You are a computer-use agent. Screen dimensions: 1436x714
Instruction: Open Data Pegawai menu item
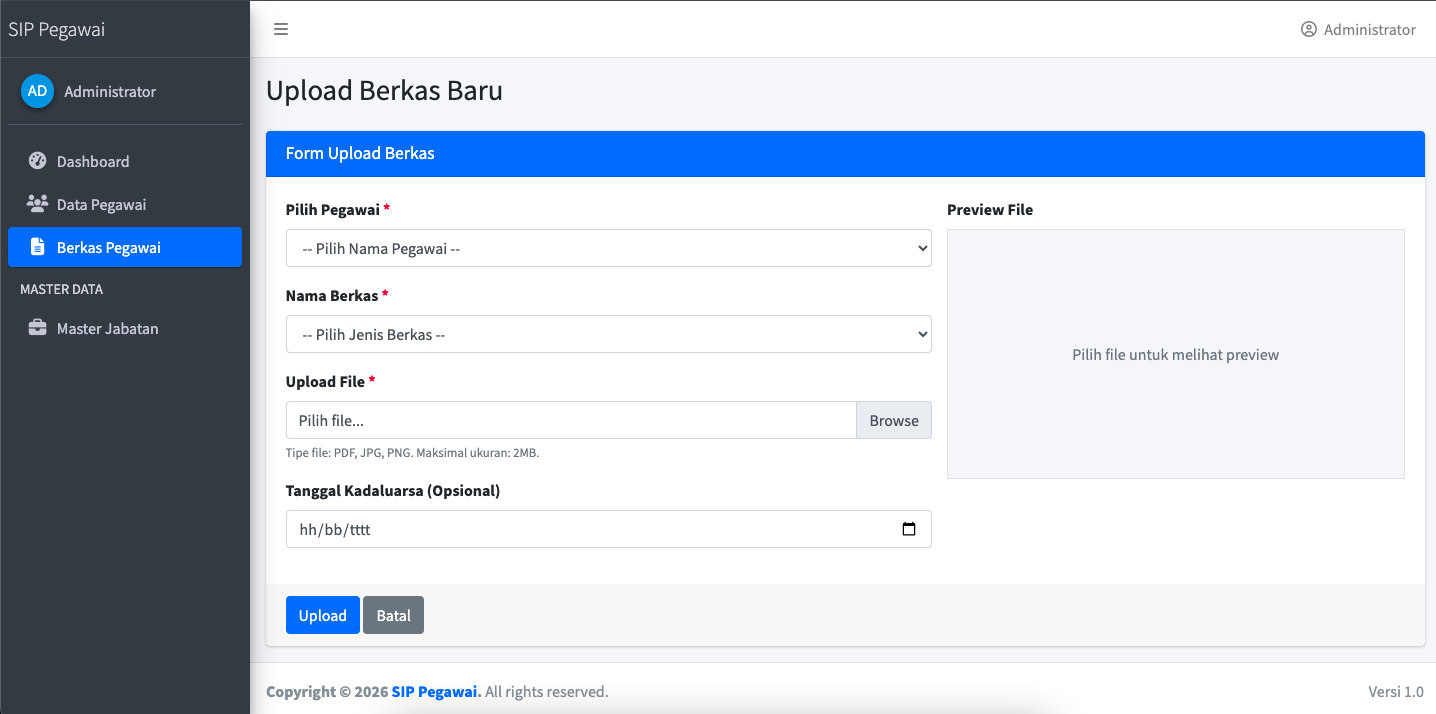point(101,204)
